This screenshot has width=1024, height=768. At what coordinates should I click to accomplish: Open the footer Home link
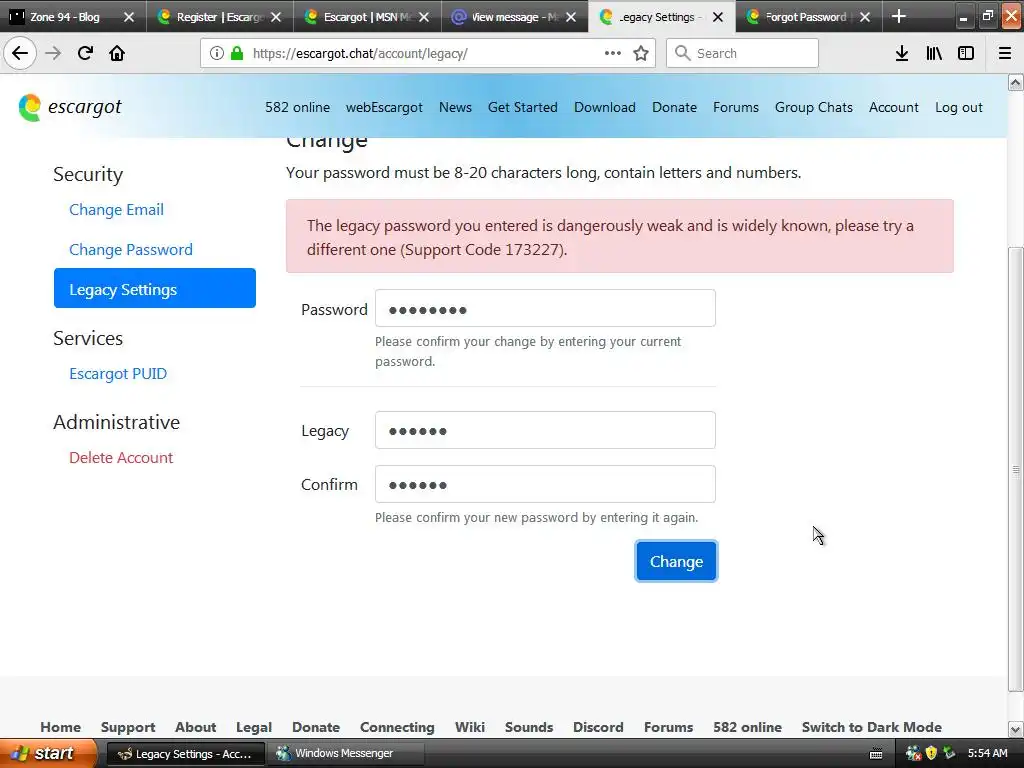61,727
